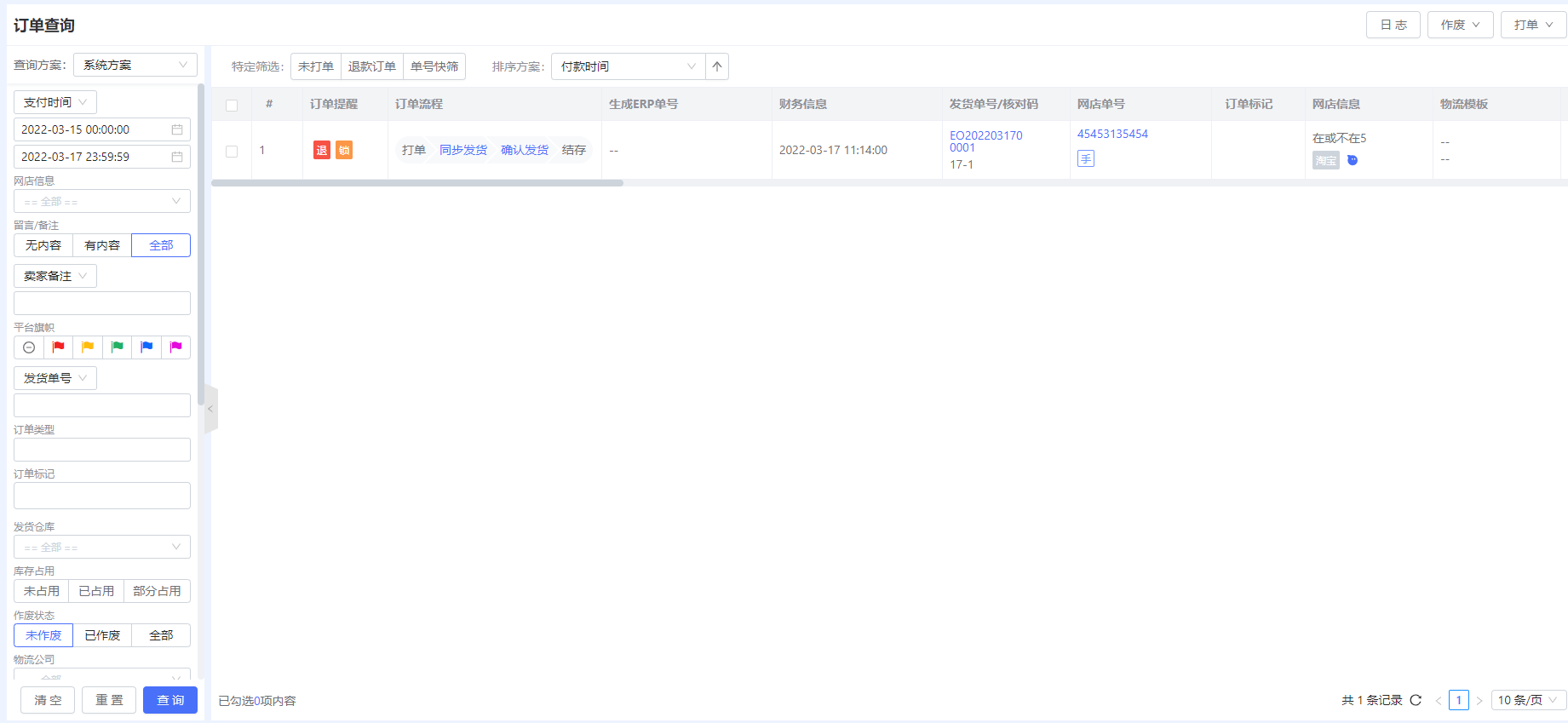Click the 订单类型 input field
The height and width of the screenshot is (723, 1568).
[x=102, y=450]
